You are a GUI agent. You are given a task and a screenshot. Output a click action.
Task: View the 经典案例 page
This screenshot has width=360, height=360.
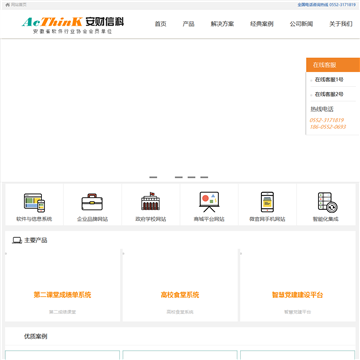click(262, 24)
